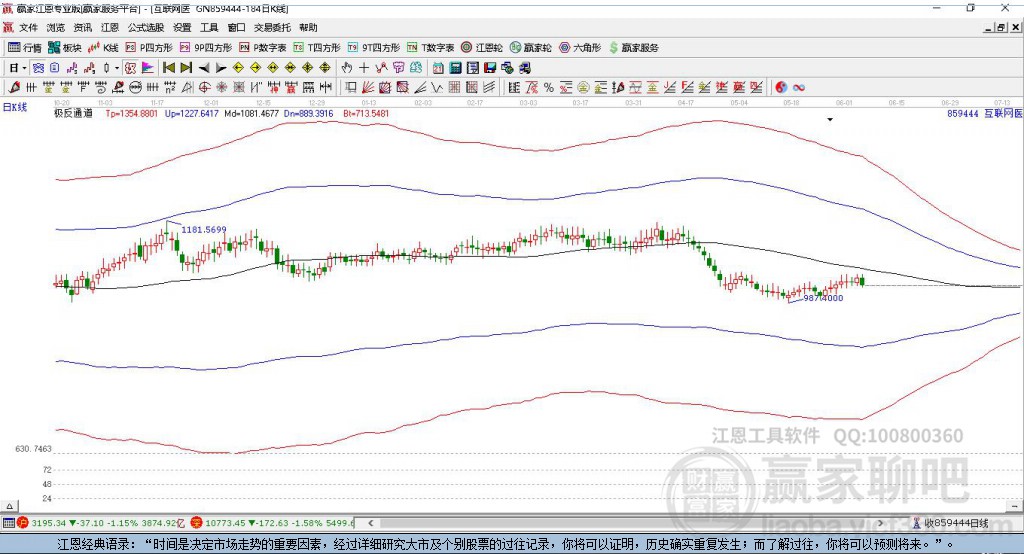Image resolution: width=1024 pixels, height=554 pixels.
Task: Select the red crosshair circle tool
Action: tap(204, 88)
